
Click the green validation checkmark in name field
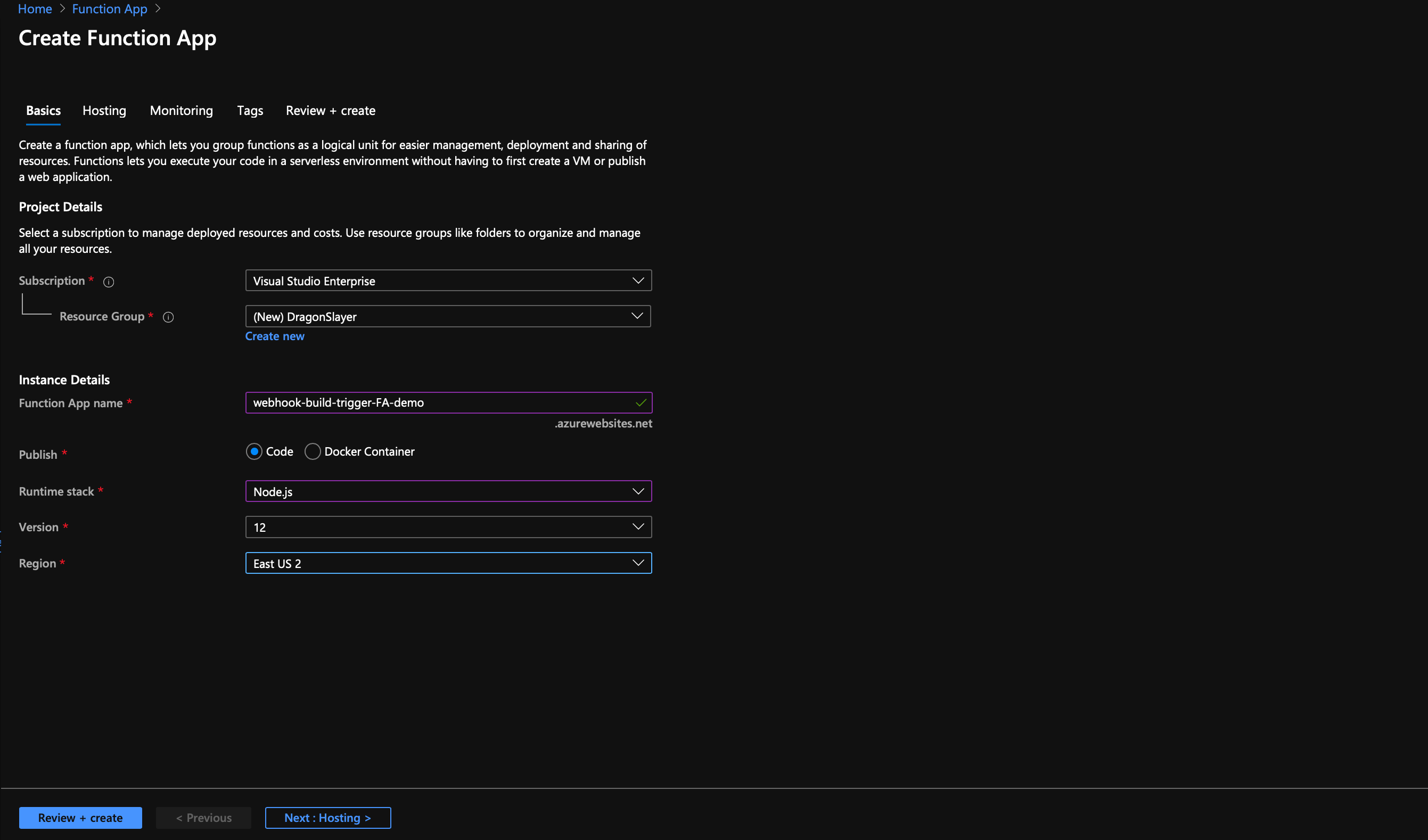pyautogui.click(x=641, y=403)
